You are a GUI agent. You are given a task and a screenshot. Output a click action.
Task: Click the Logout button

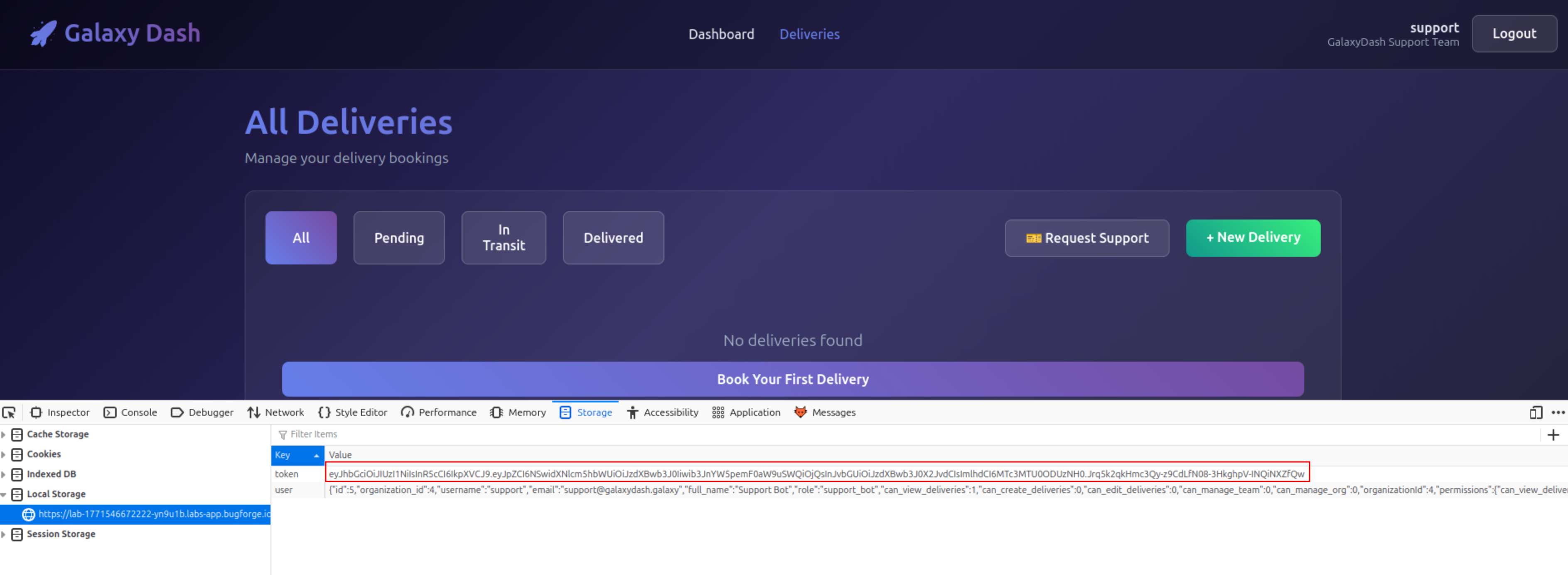(1514, 34)
